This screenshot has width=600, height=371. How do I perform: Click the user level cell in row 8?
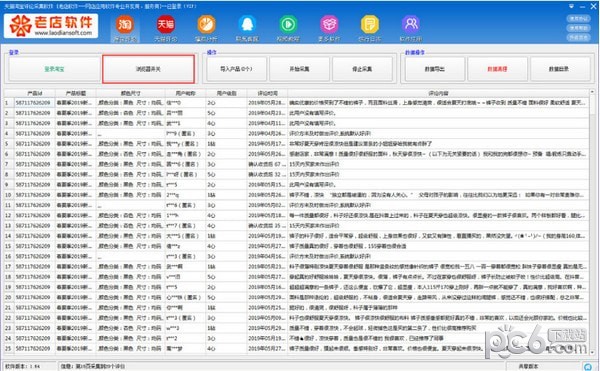click(226, 174)
